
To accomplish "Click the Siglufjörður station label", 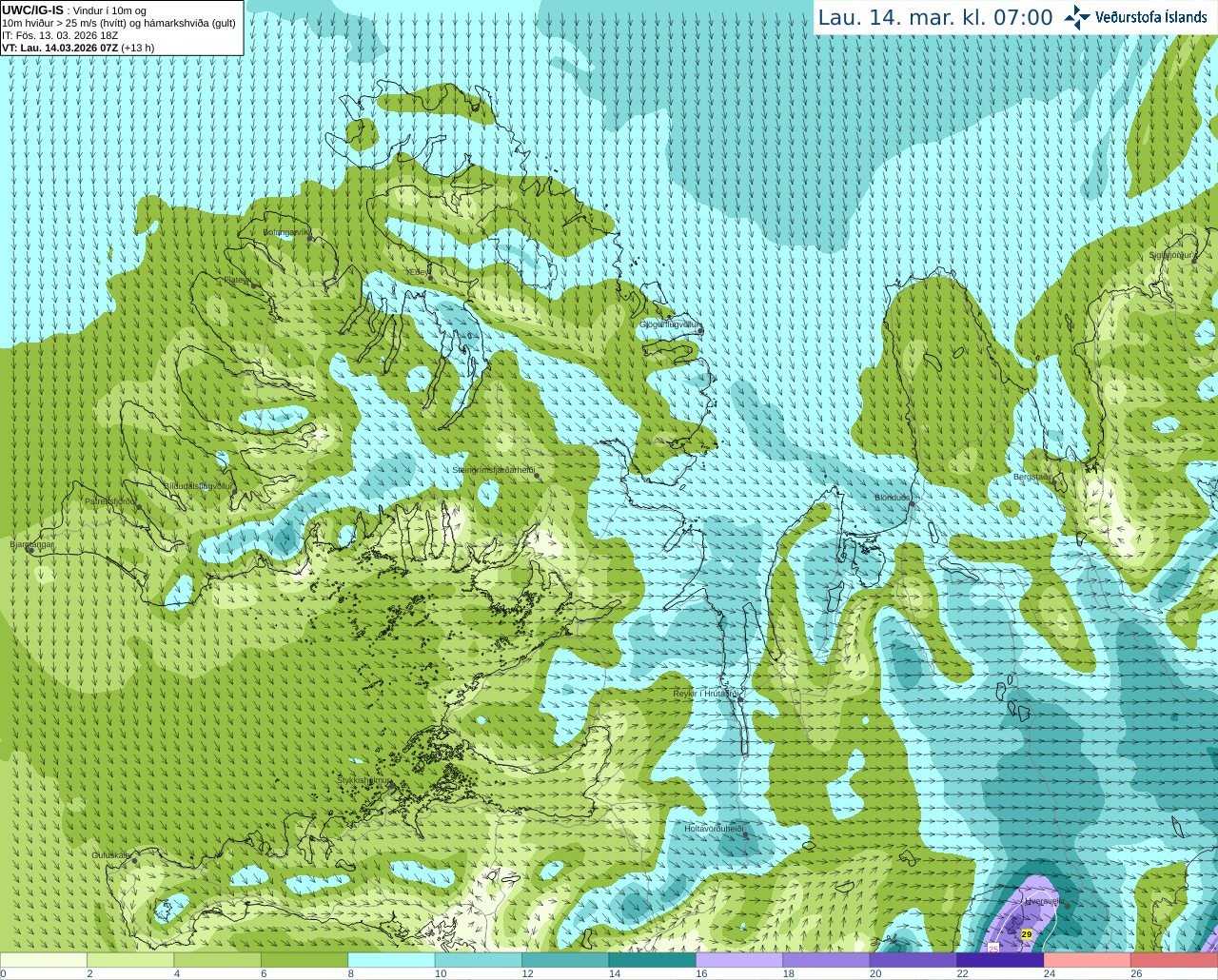I will 1172,255.
